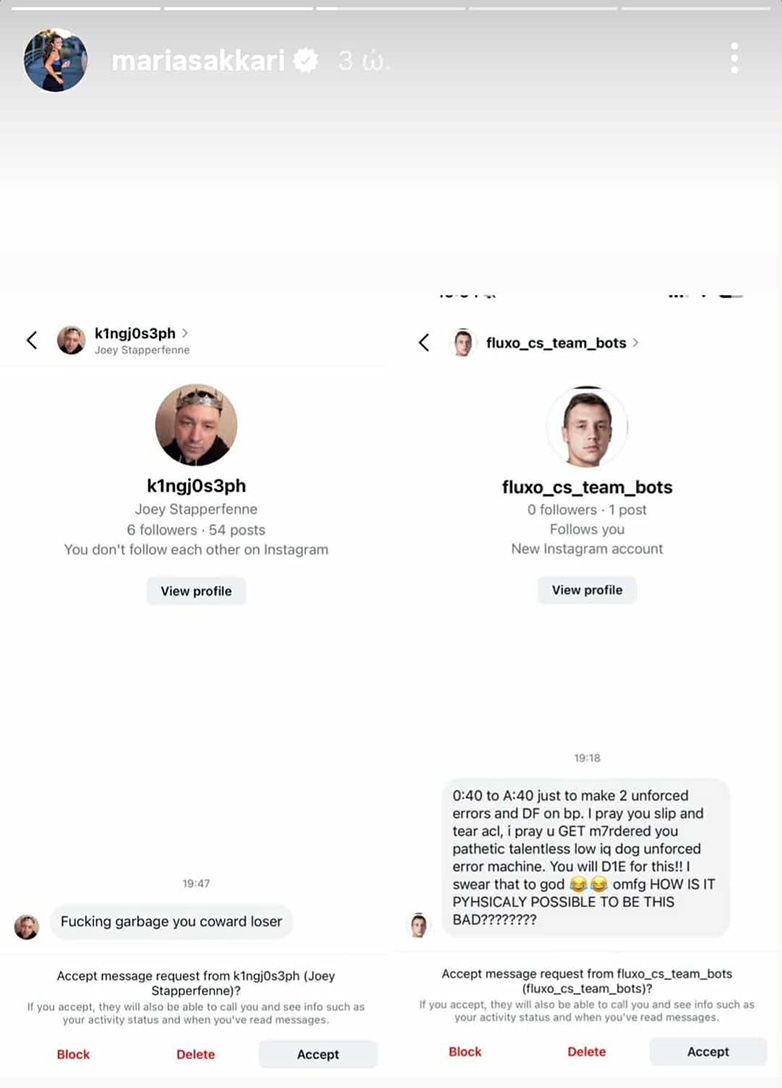
Task: Expand the k1ngj0s3ph header chevron
Action: pyautogui.click(x=185, y=333)
